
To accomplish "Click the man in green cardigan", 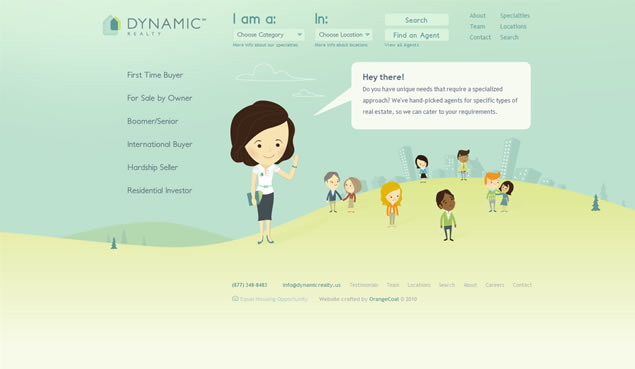I will coord(447,215).
